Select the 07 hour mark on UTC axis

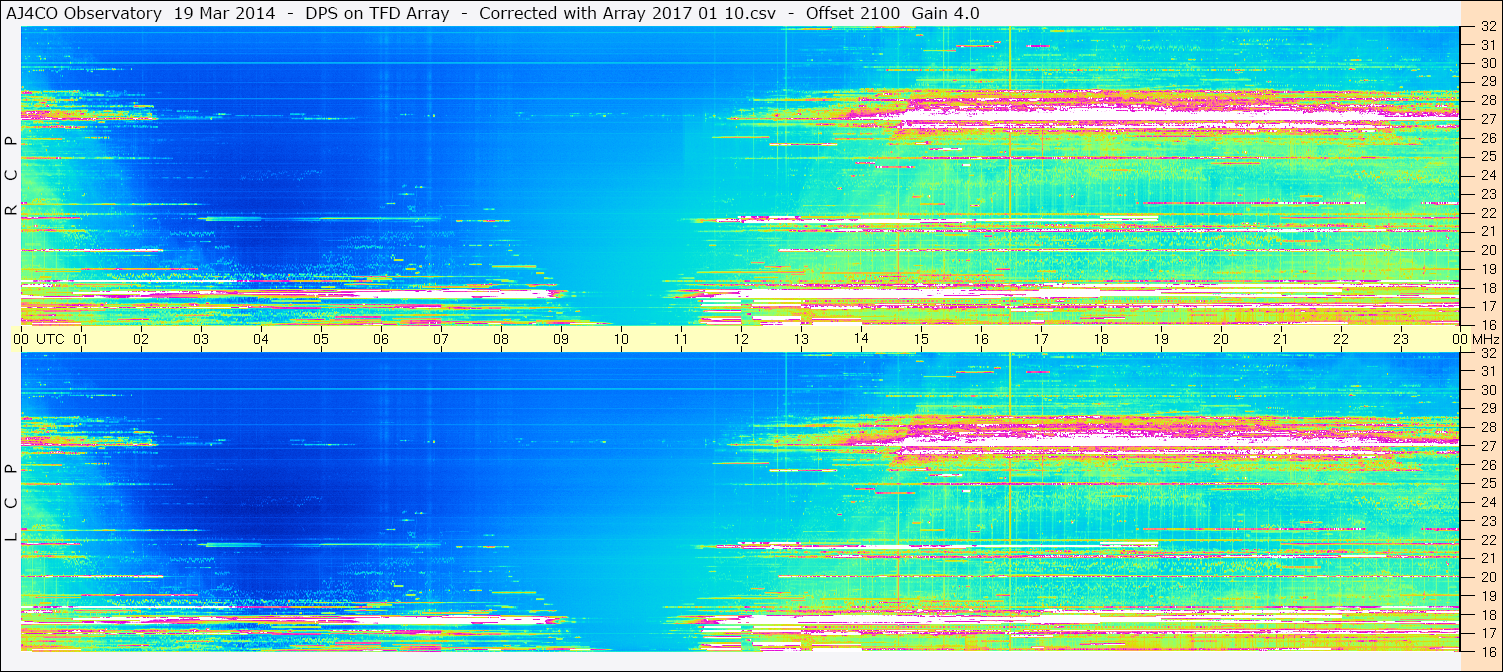[441, 339]
